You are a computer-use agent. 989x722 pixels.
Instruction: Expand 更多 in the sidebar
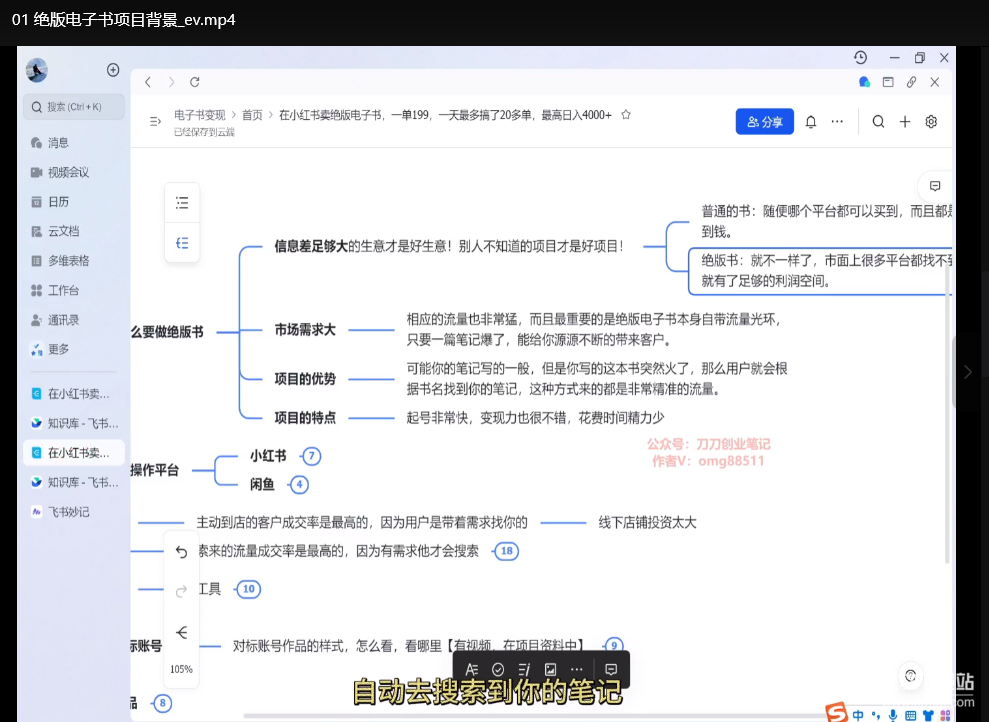coord(50,349)
